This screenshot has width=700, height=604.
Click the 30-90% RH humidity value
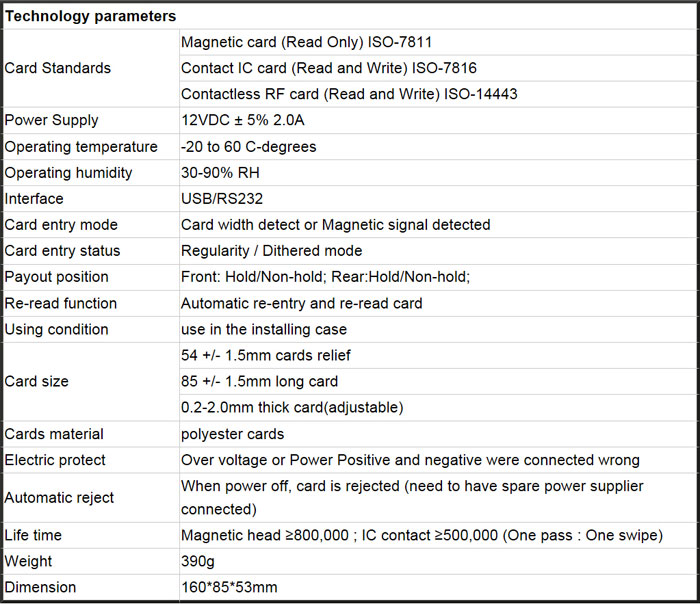pos(220,172)
